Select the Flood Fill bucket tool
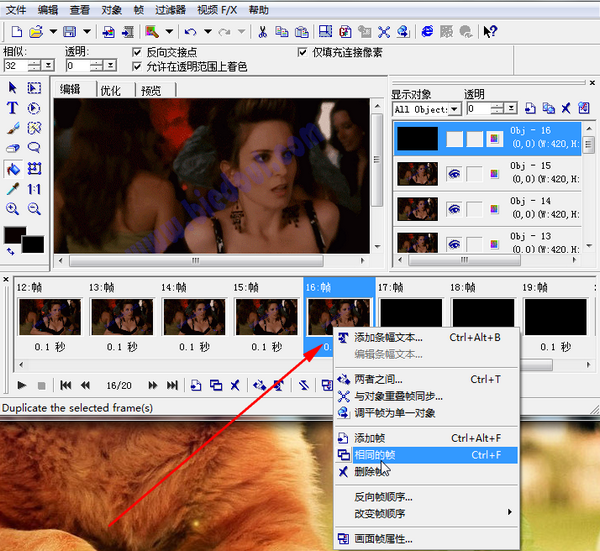The image size is (600, 551). click(x=13, y=169)
